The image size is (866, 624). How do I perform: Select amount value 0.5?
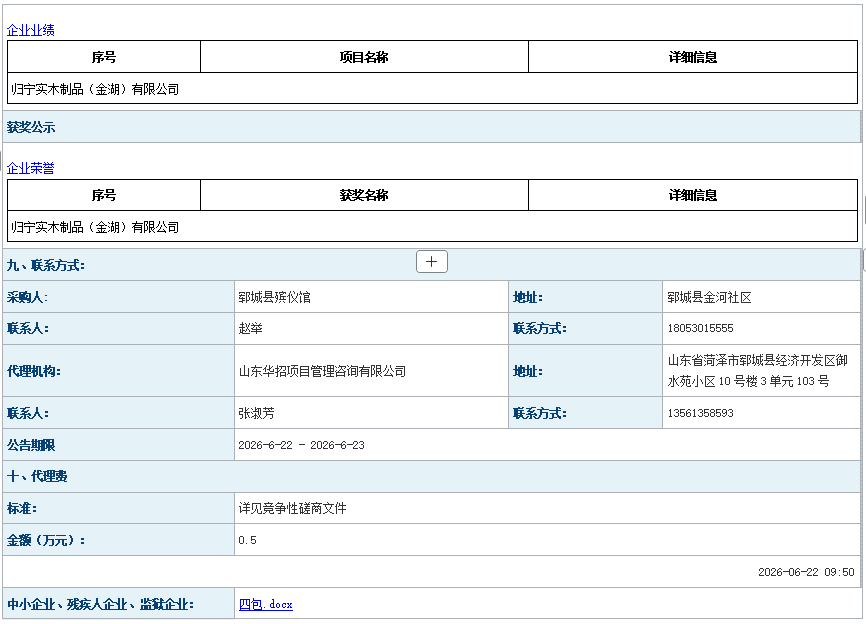[247, 540]
